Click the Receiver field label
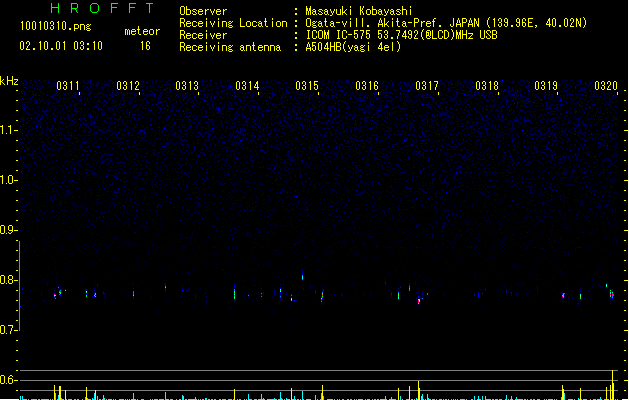The width and height of the screenshot is (629, 400). pos(203,35)
